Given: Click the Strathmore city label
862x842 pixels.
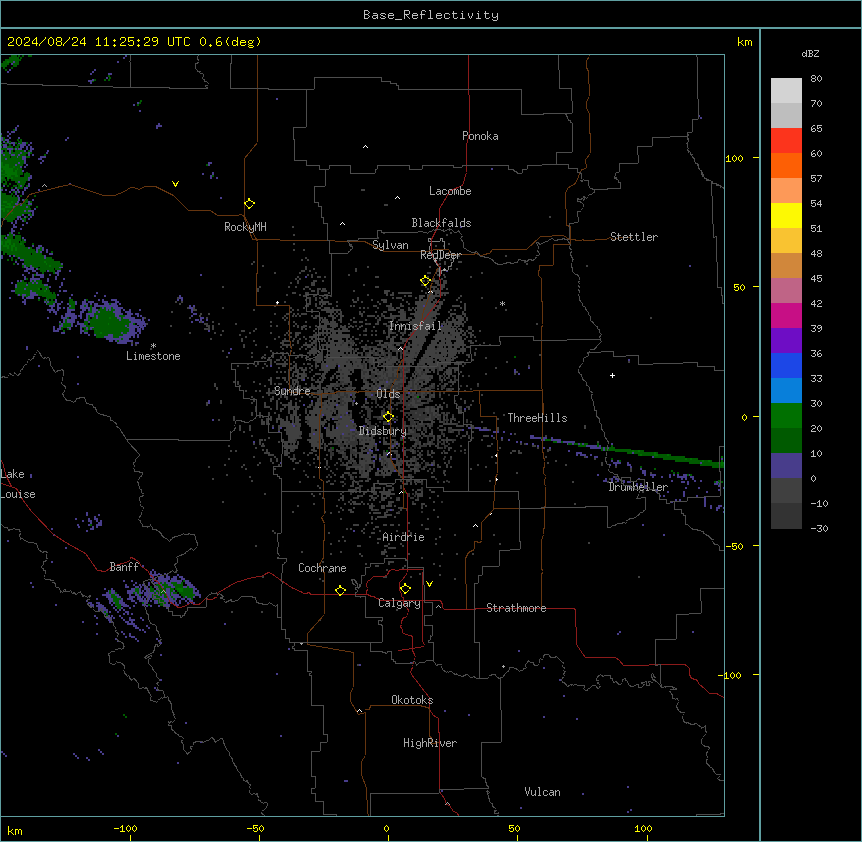Looking at the screenshot, I should (516, 608).
